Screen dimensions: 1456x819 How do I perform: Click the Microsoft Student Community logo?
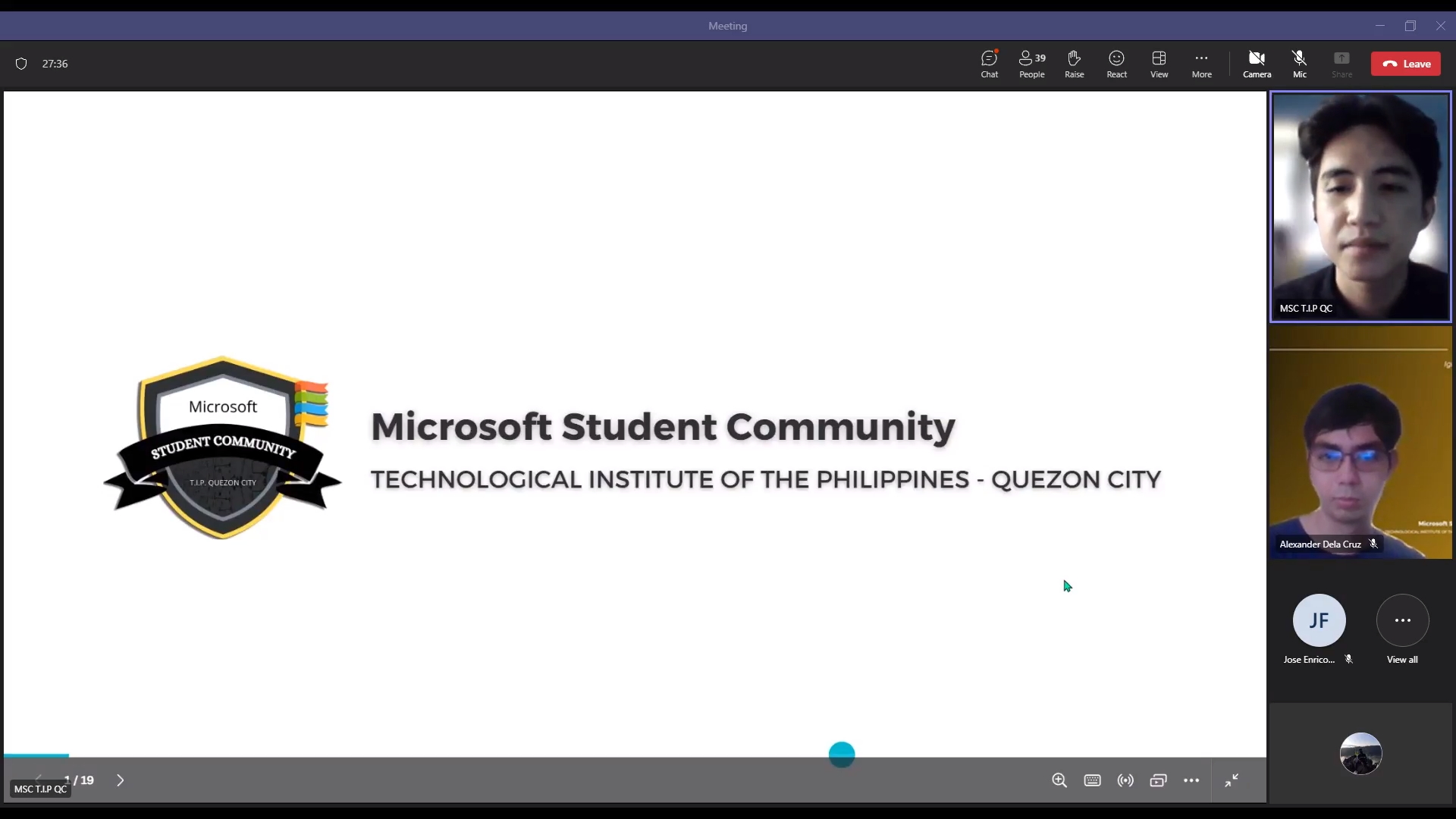pyautogui.click(x=222, y=447)
